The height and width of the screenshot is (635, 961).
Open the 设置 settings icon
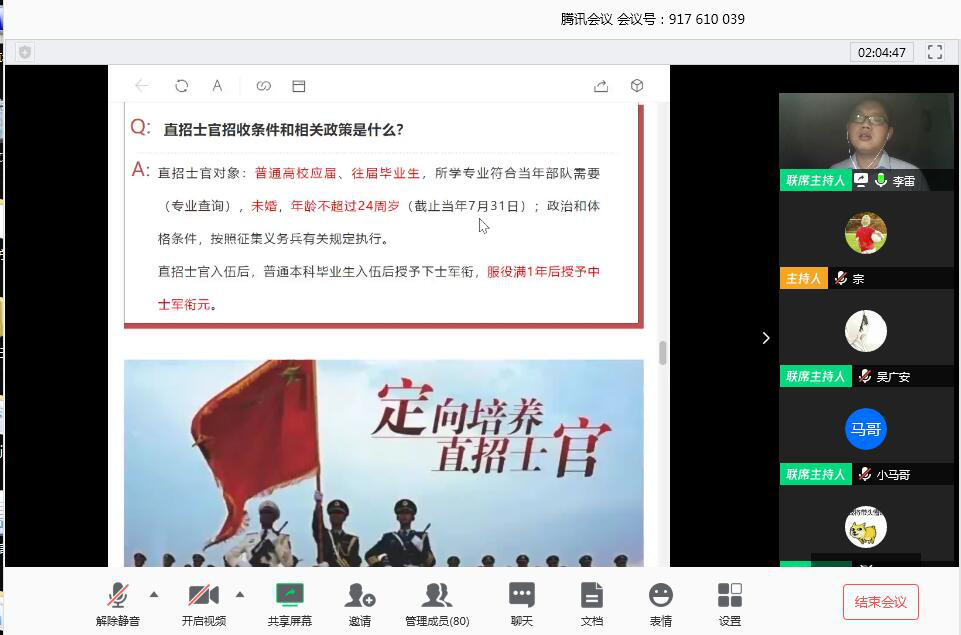click(x=730, y=604)
